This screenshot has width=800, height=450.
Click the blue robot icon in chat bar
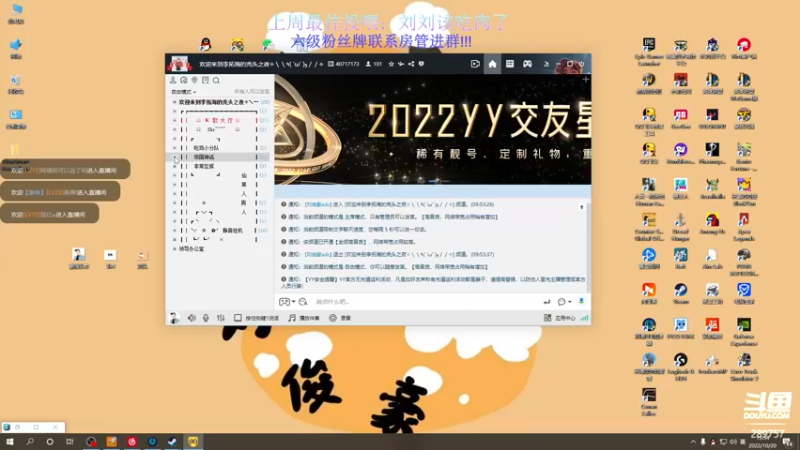pyautogui.click(x=581, y=302)
